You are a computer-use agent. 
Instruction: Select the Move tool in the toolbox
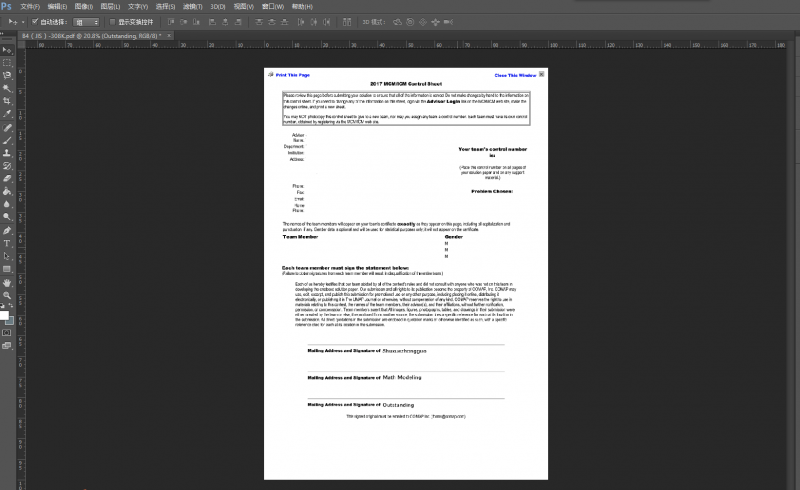pyautogui.click(x=7, y=49)
